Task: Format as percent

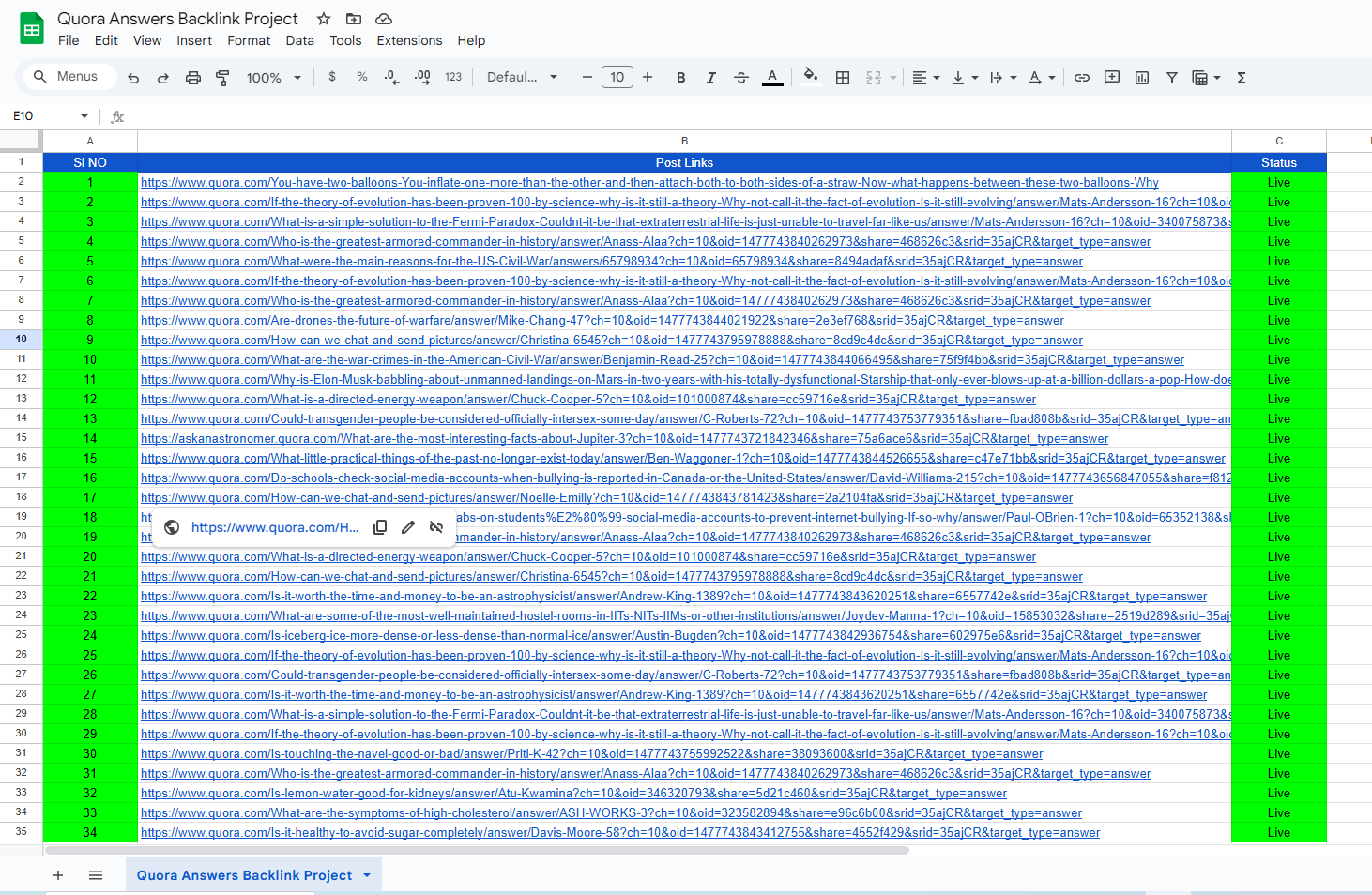Action: (362, 77)
